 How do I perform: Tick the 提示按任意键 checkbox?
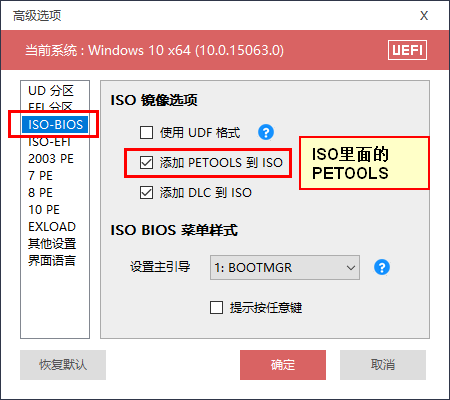click(217, 307)
